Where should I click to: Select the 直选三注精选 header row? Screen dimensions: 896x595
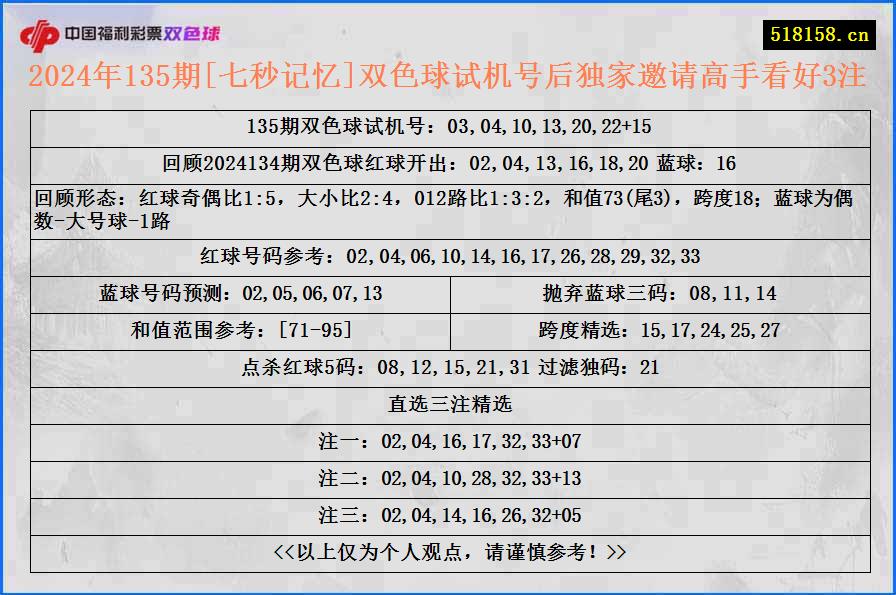448,404
